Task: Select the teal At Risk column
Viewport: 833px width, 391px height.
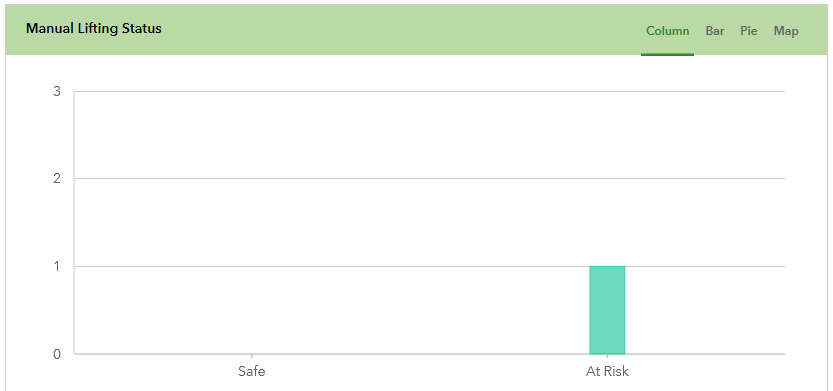Action: coord(607,310)
